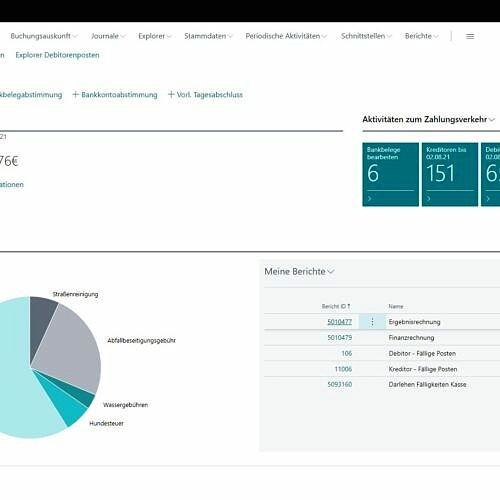Sort by Bericht ID column header
The height and width of the screenshot is (500, 500).
[336, 306]
